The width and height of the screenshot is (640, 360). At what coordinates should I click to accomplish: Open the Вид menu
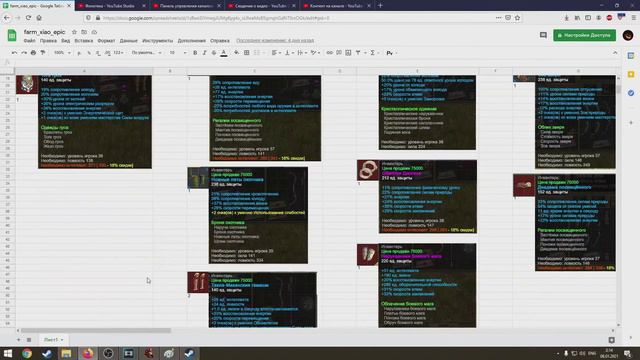click(x=65, y=41)
